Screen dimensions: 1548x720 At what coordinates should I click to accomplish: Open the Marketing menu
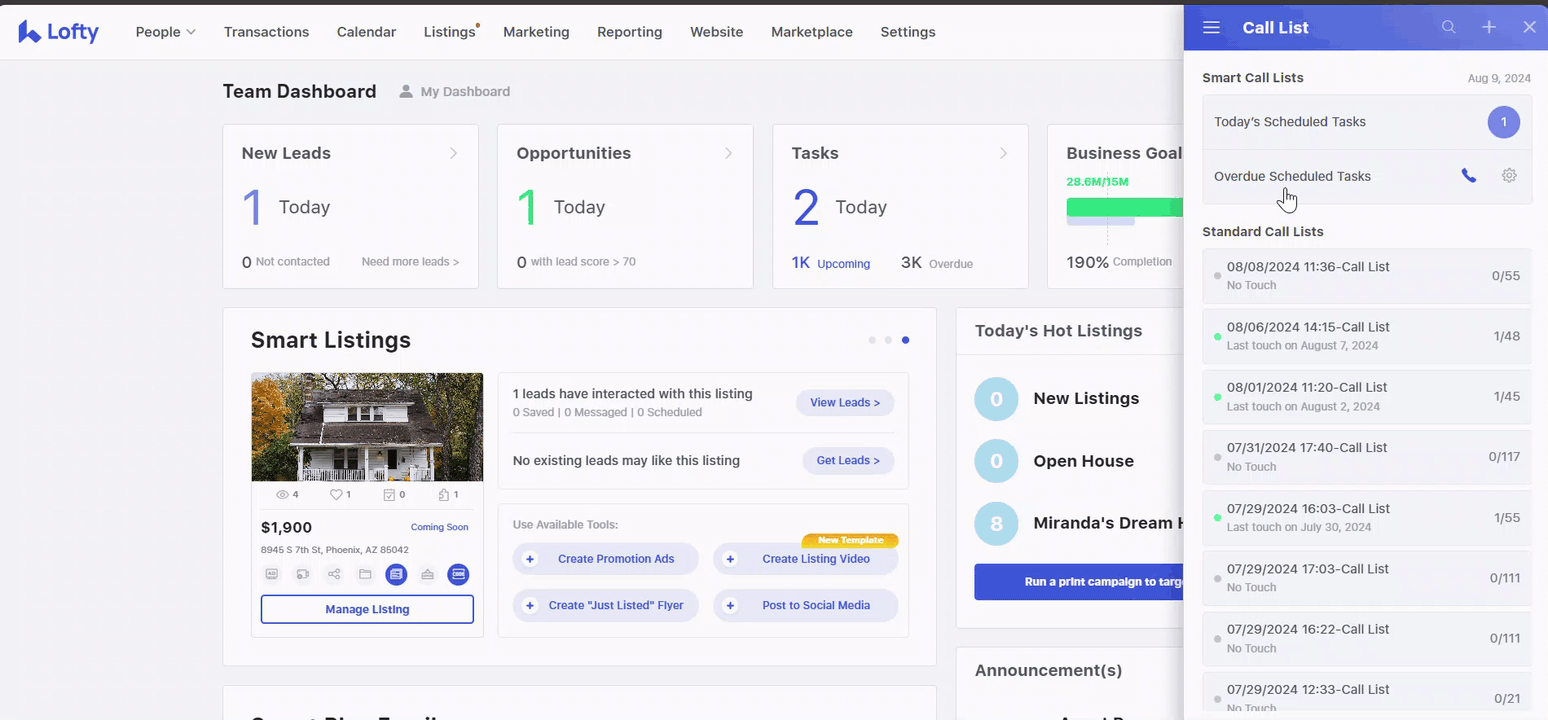click(x=536, y=32)
